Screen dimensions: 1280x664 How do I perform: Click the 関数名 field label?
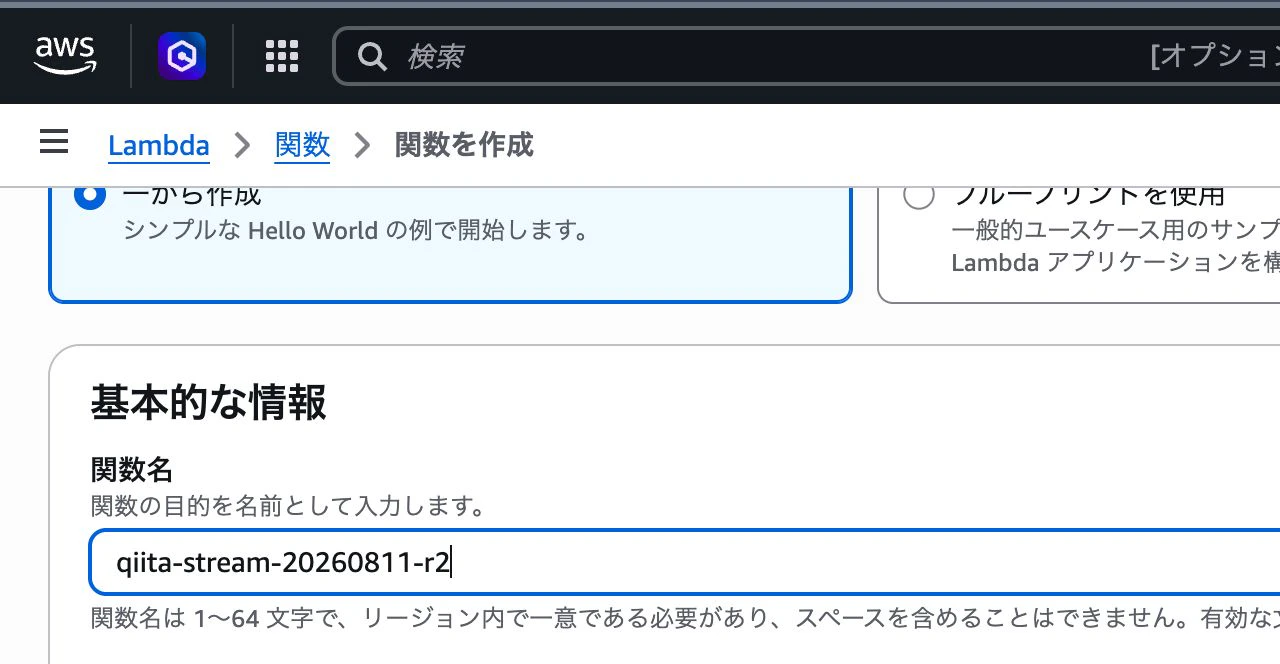pyautogui.click(x=132, y=469)
